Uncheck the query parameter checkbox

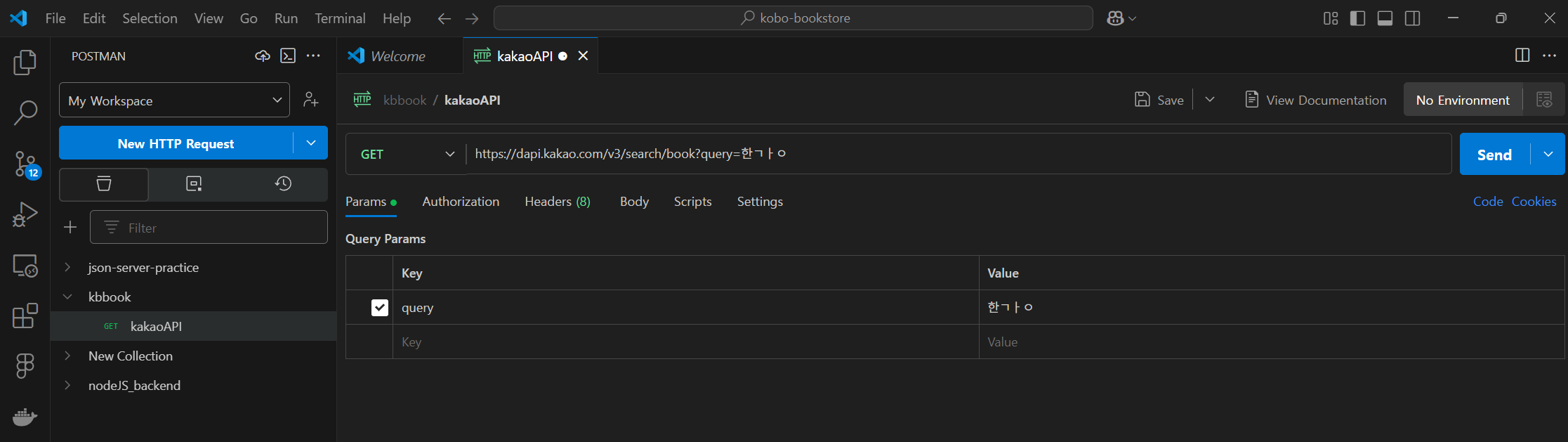tap(380, 308)
